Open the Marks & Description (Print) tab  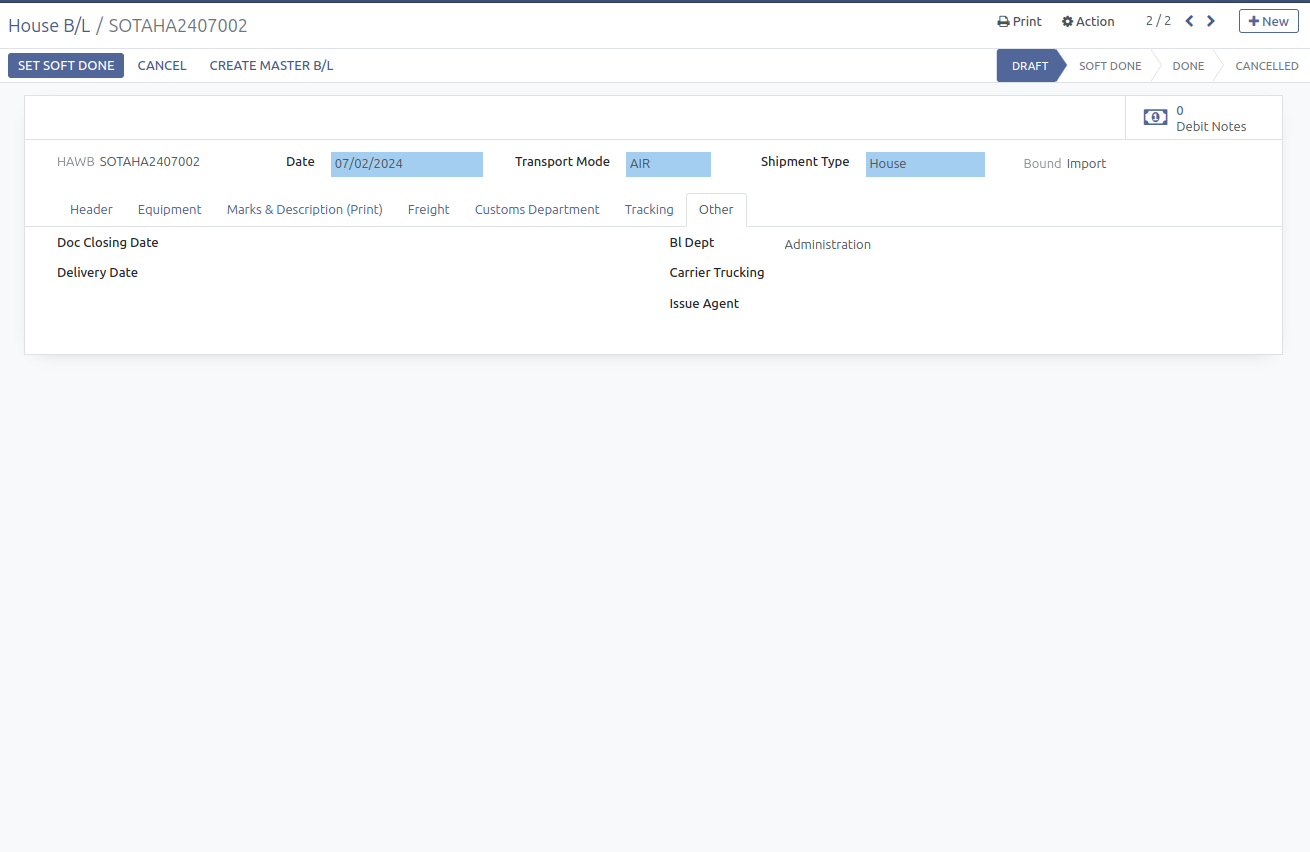[304, 210]
